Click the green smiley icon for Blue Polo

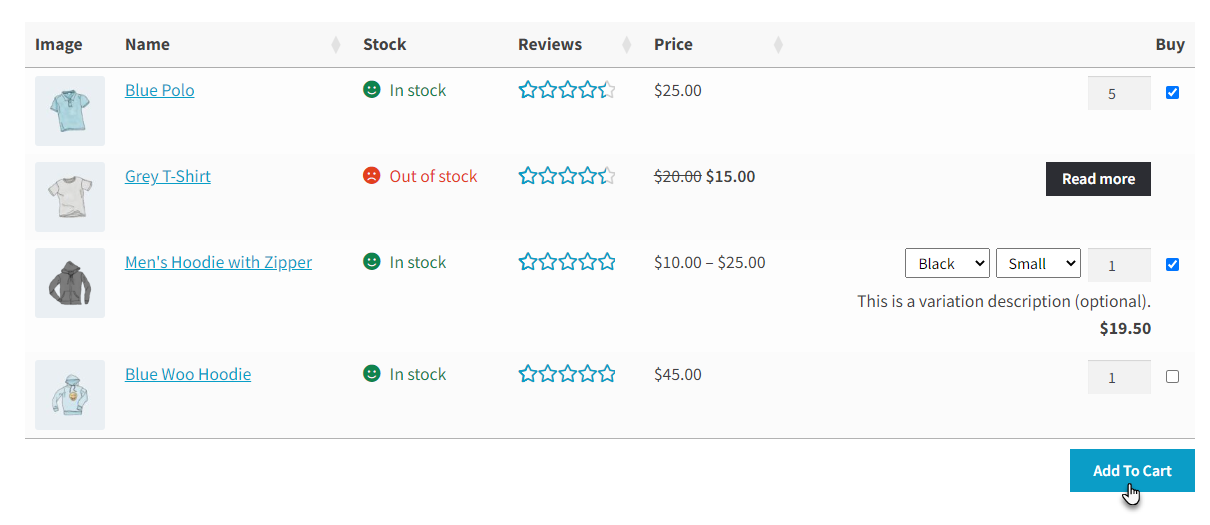click(372, 90)
